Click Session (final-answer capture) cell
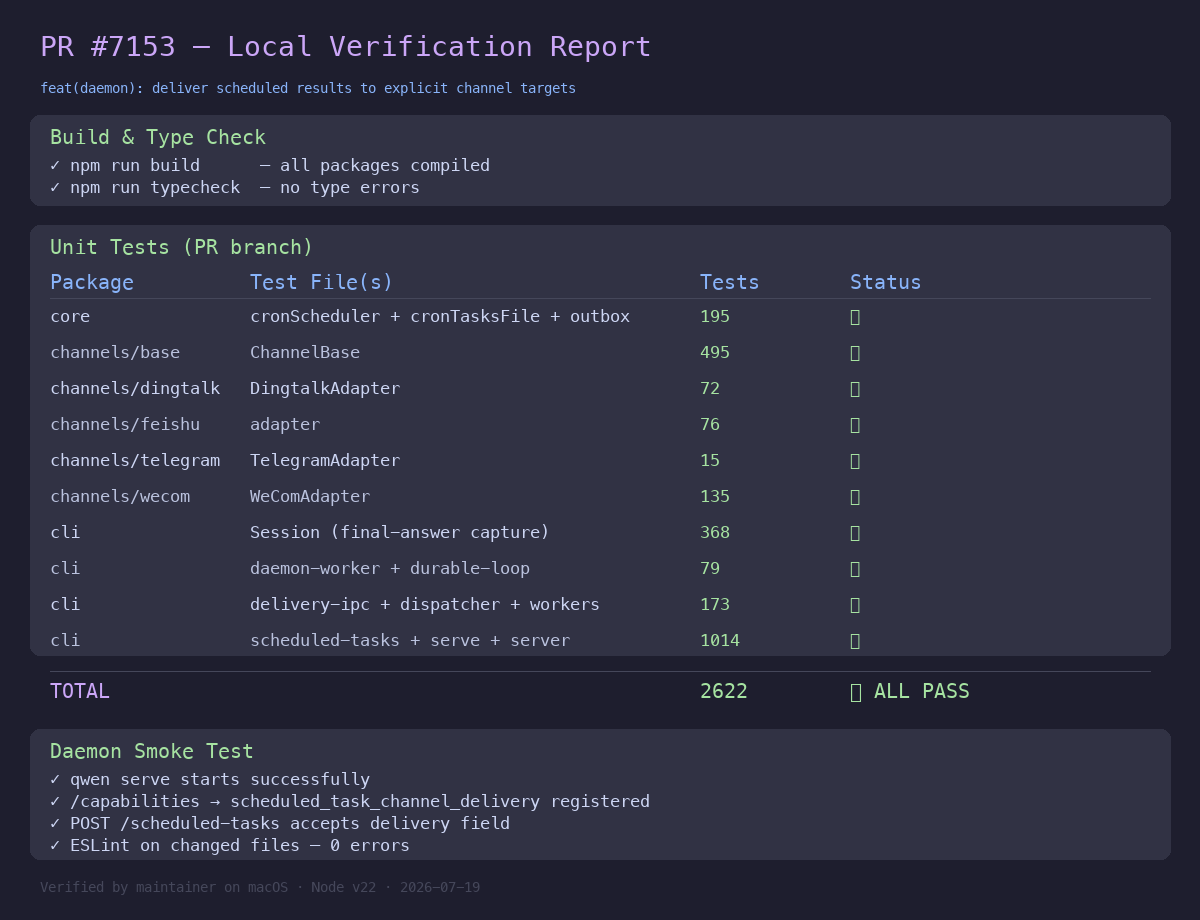Image resolution: width=1200 pixels, height=920 pixels. tap(400, 532)
